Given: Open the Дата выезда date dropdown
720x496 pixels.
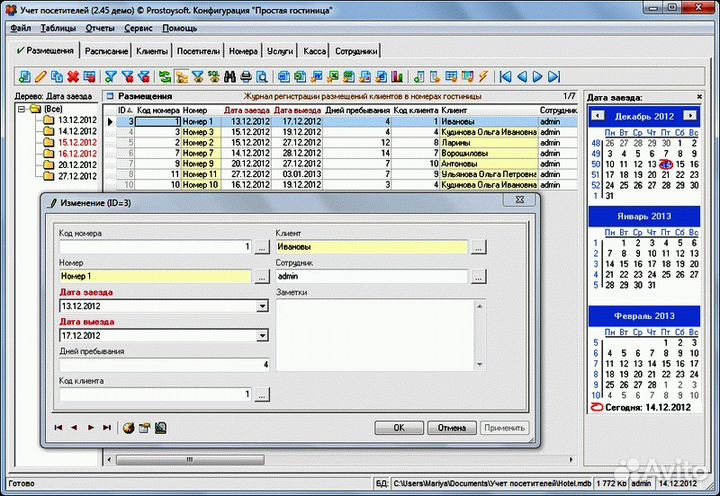Looking at the screenshot, I should point(262,336).
